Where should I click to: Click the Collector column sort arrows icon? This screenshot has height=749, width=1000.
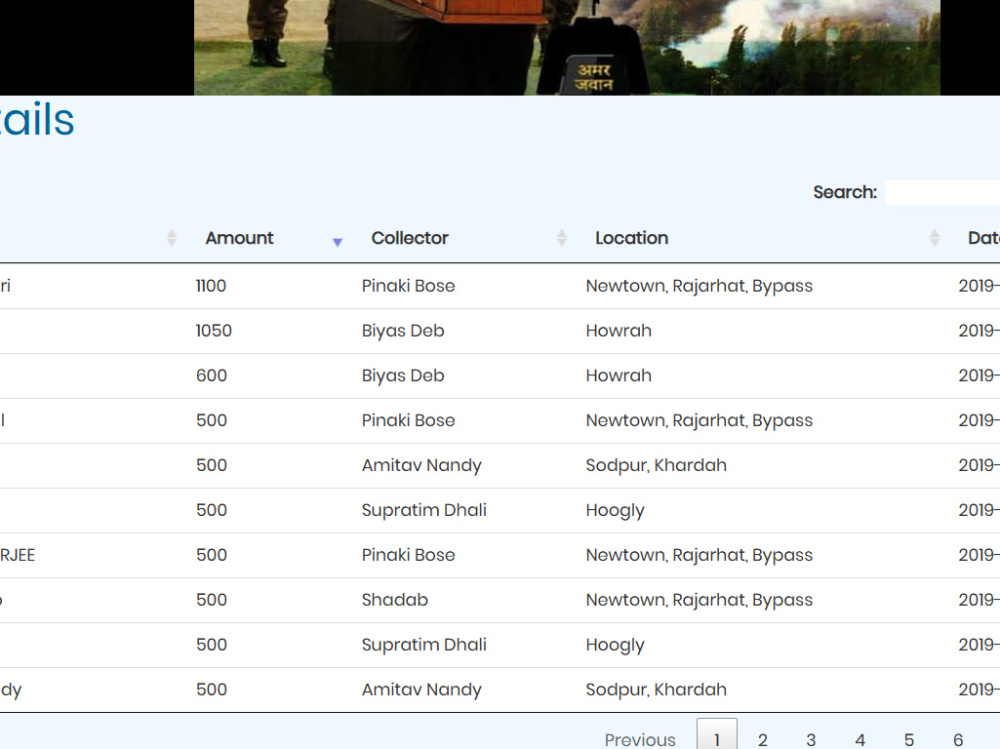pos(562,238)
